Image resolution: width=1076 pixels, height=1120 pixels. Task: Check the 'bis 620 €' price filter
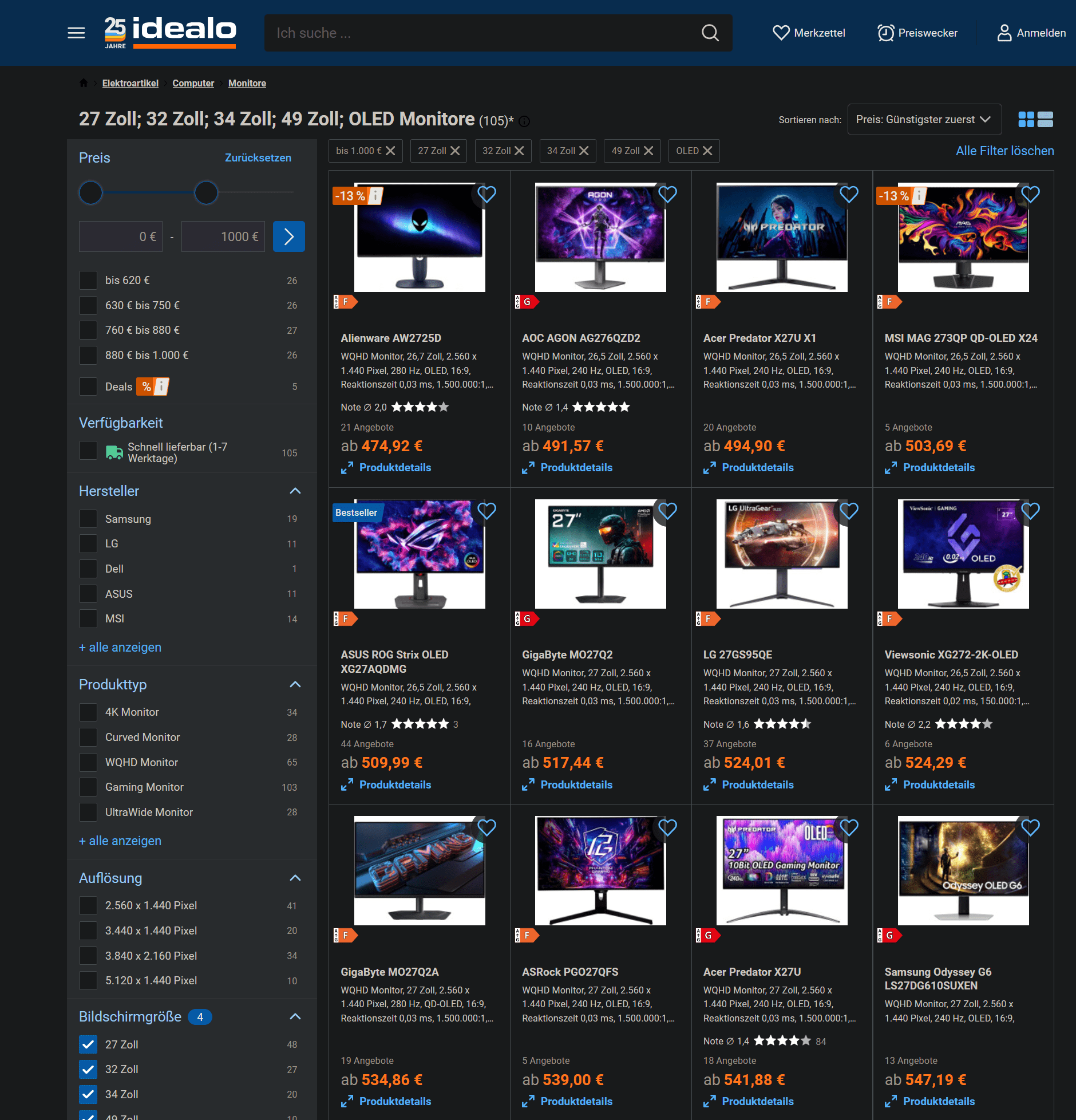click(88, 281)
